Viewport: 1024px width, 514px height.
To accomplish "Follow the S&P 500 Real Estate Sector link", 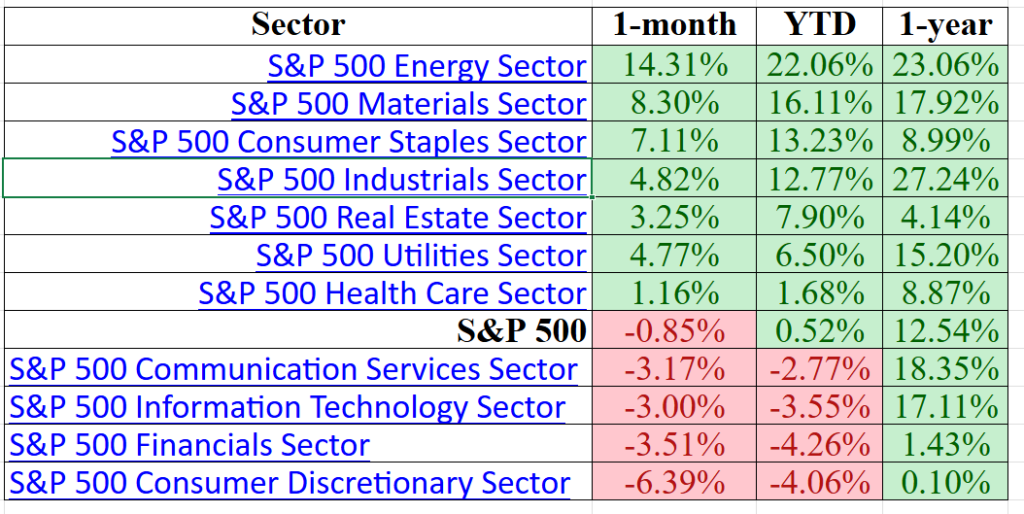I will 398,218.
